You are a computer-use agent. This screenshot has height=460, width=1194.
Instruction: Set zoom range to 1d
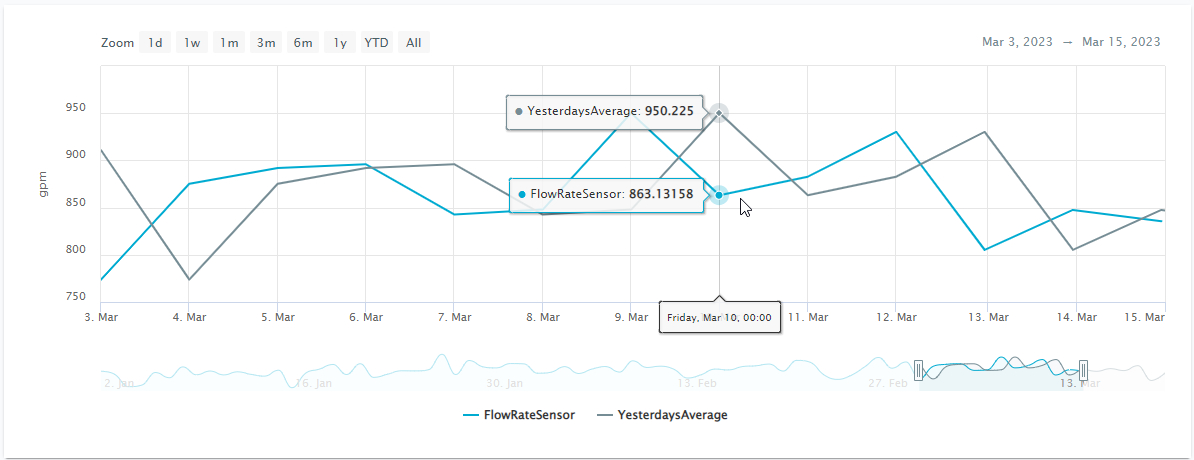coord(155,43)
